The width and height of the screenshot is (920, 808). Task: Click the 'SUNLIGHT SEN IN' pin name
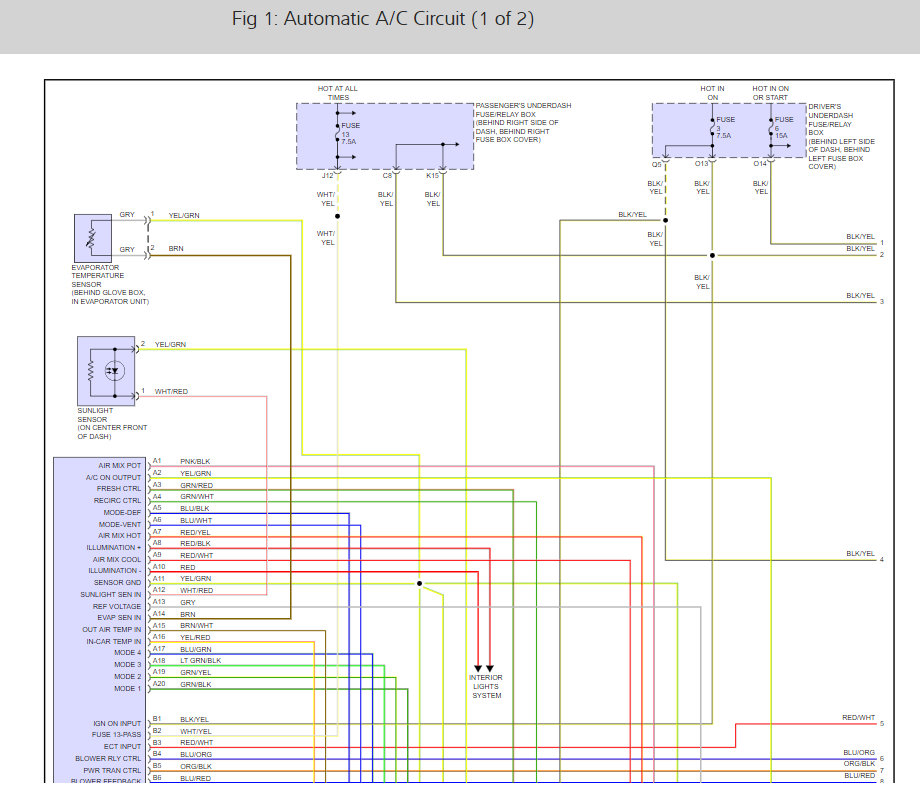click(111, 594)
